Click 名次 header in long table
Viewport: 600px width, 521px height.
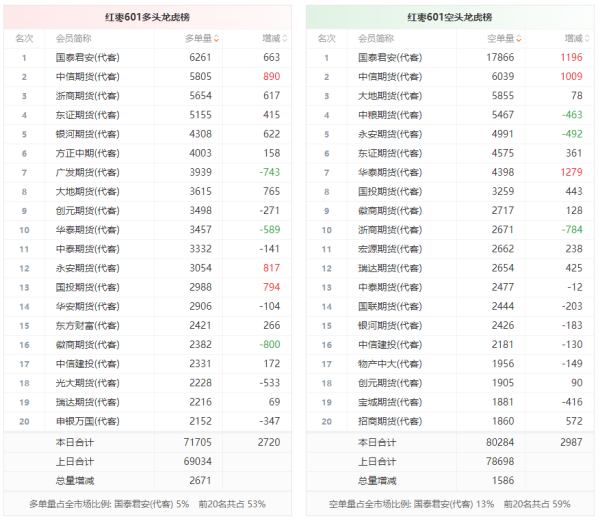(x=24, y=39)
